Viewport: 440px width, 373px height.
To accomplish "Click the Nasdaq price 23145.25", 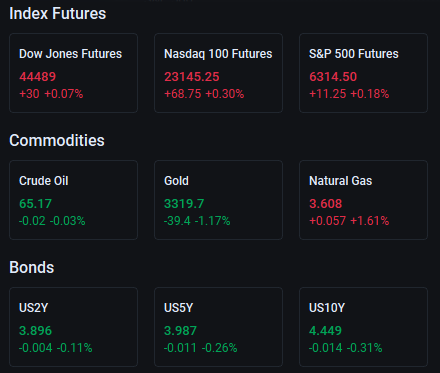I will click(192, 77).
